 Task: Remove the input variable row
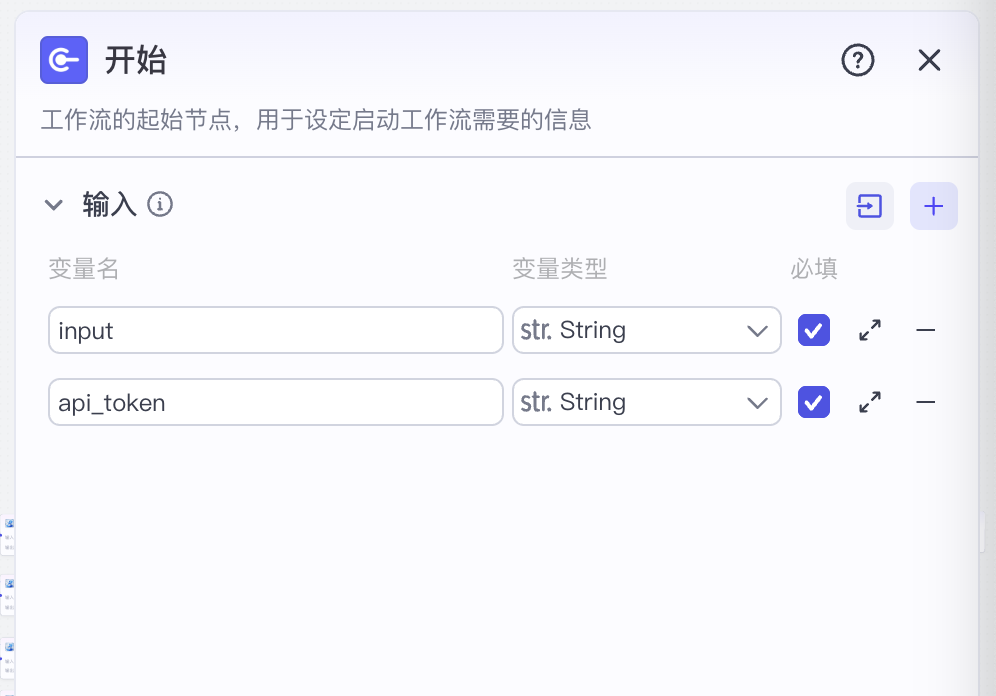[926, 330]
